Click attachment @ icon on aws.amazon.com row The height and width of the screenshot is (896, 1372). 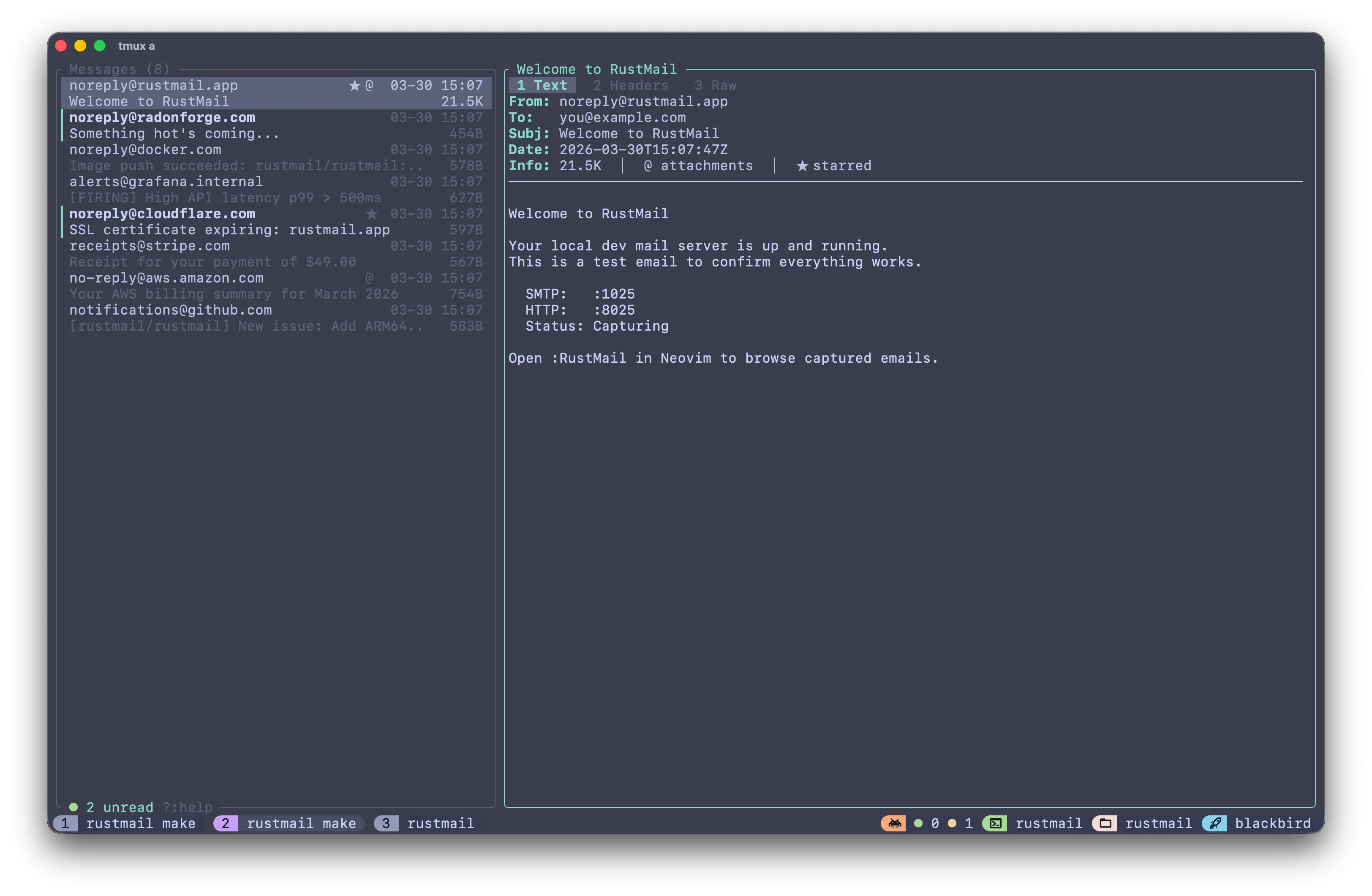(x=369, y=278)
